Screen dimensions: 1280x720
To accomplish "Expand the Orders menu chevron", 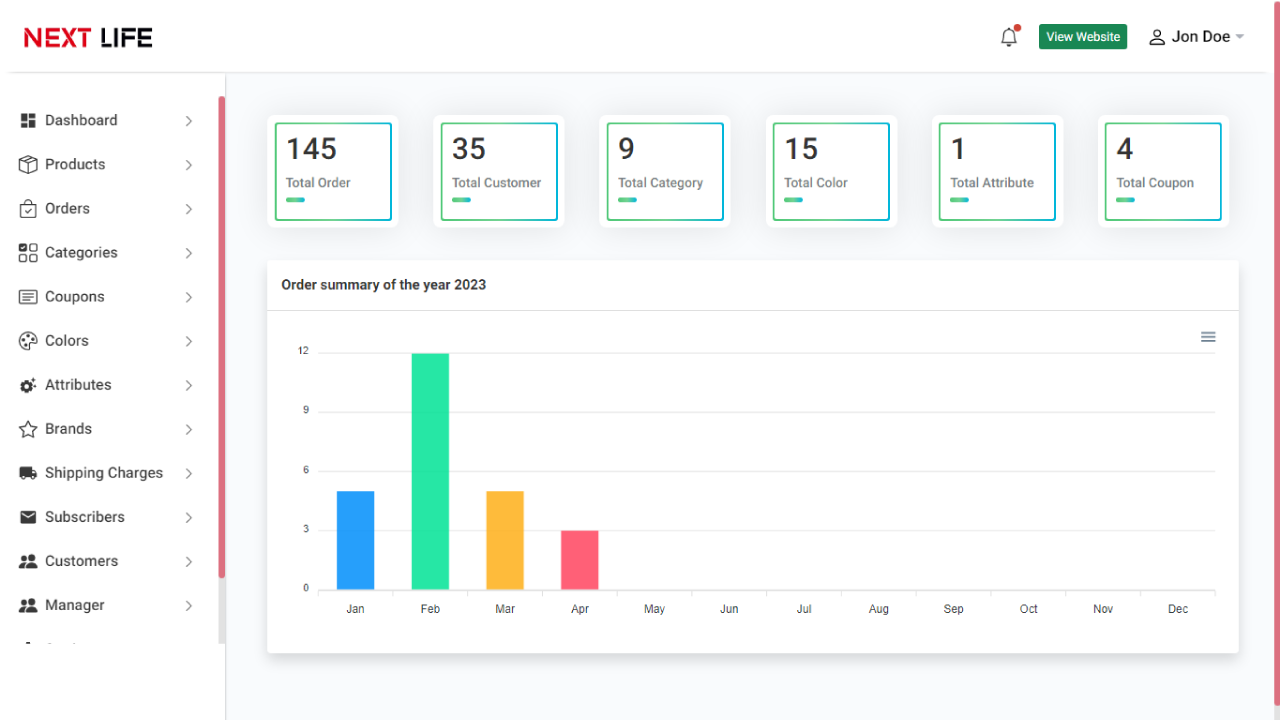I will (x=188, y=209).
